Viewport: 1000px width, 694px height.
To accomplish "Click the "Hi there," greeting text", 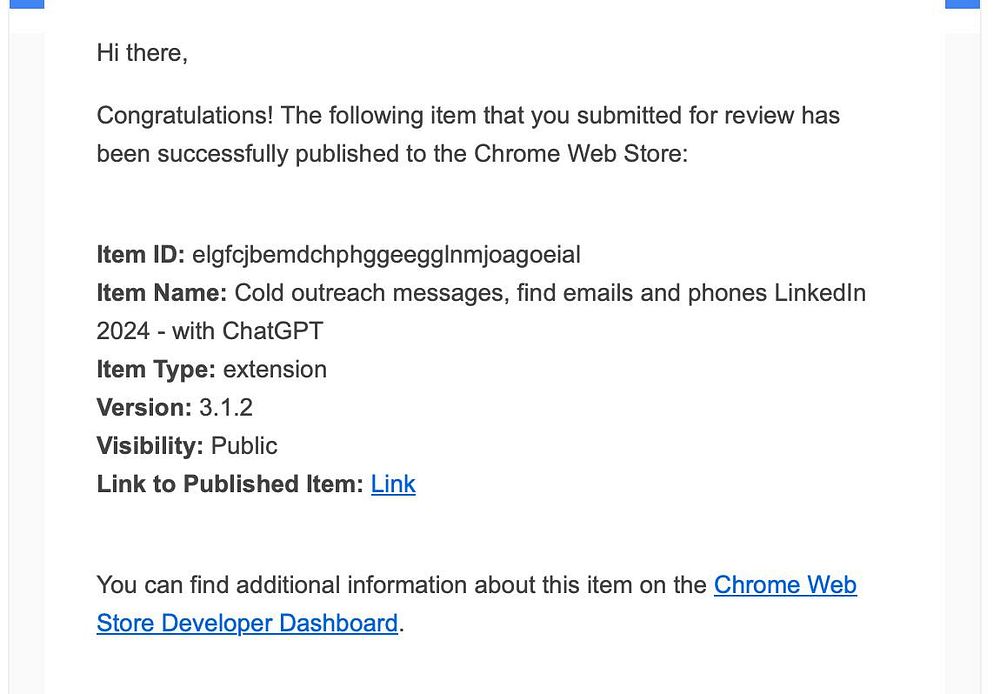I will click(142, 53).
